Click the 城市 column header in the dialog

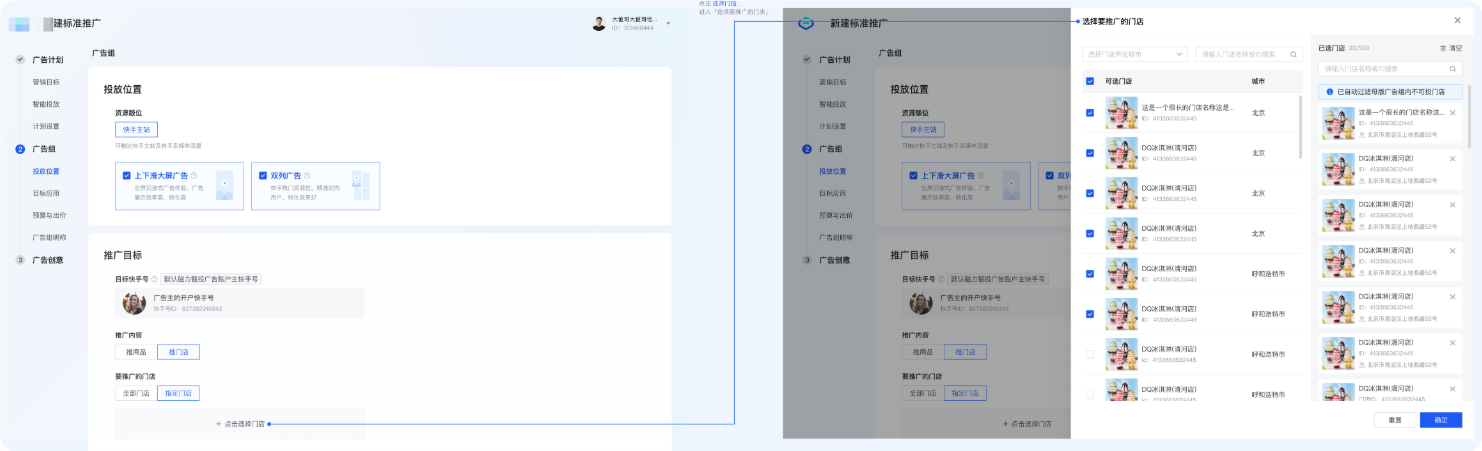pyautogui.click(x=1258, y=81)
